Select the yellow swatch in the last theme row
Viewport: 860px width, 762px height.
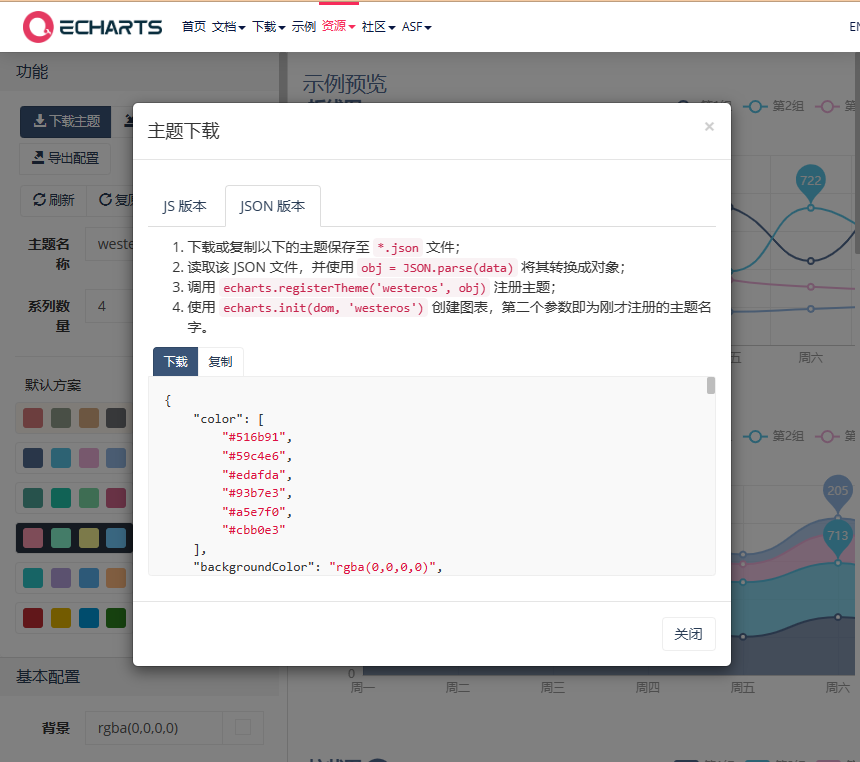(61, 618)
